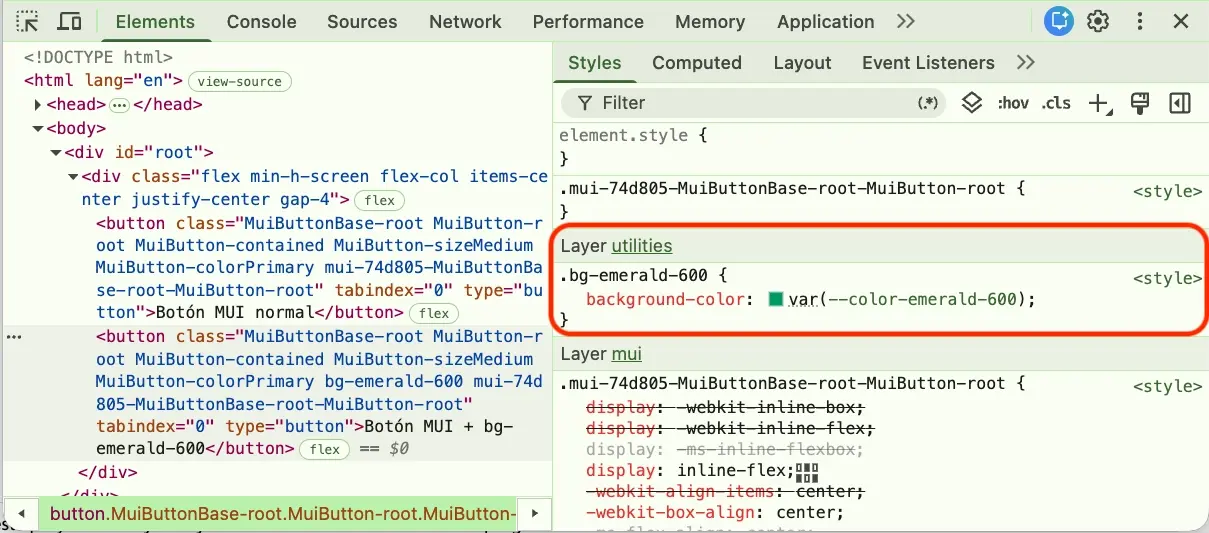Close the DevTools panel

pos(1181,21)
